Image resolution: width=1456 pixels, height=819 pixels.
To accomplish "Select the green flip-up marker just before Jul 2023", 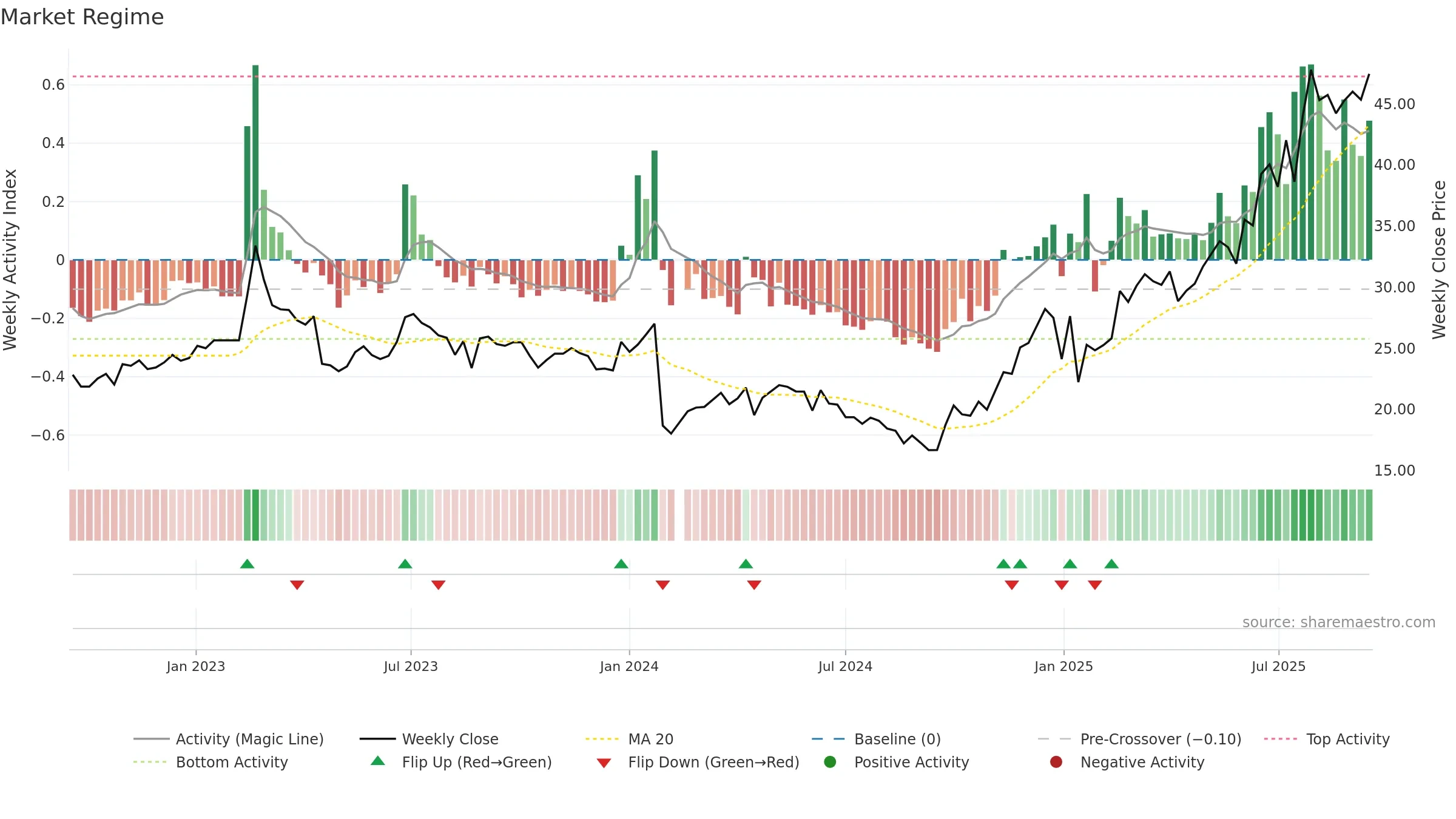I will [405, 564].
